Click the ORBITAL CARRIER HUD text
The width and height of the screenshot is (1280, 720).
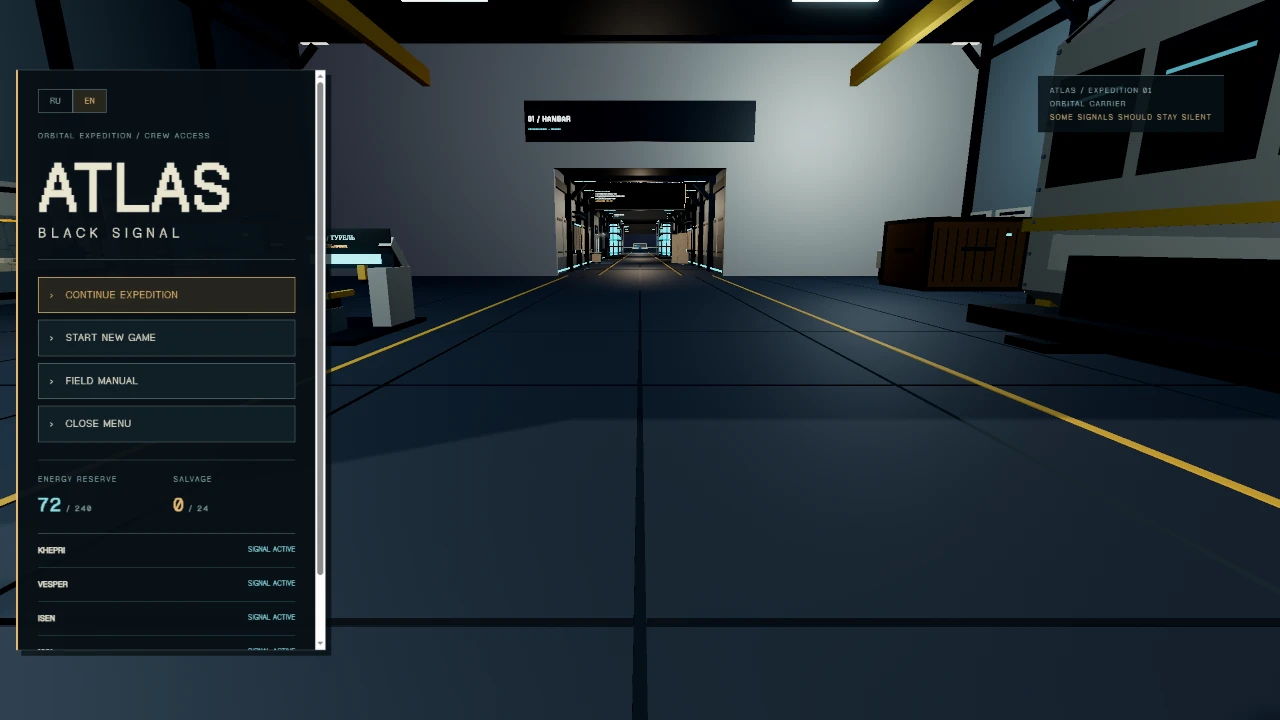(1087, 103)
